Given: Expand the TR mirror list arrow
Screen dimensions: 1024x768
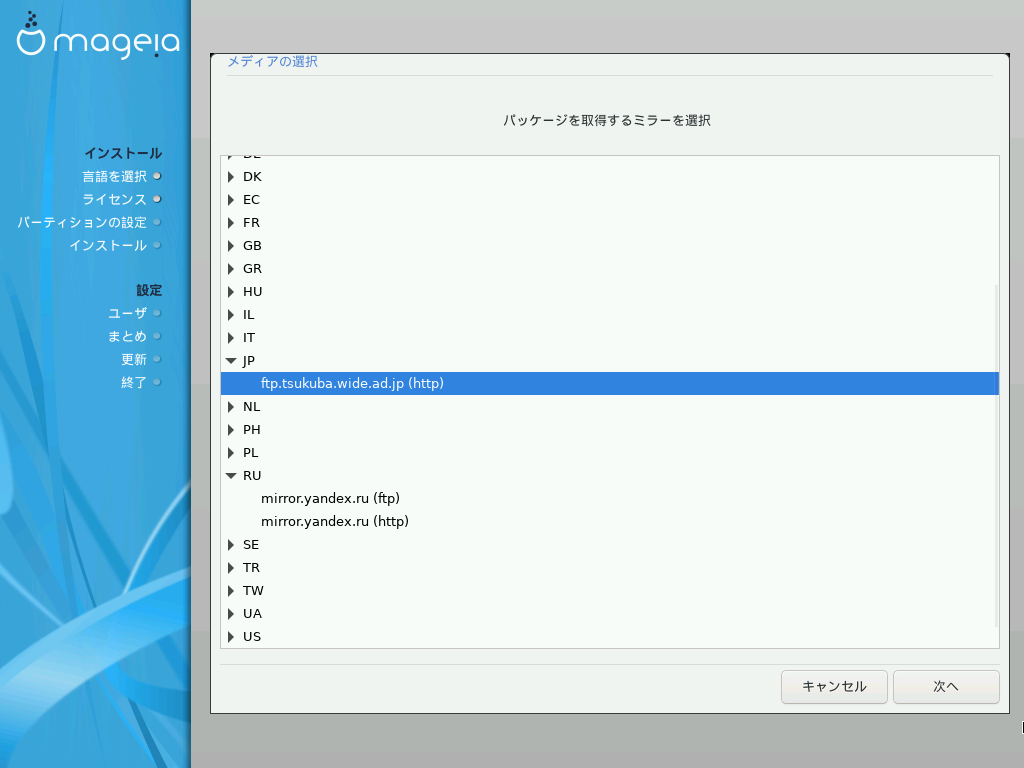Looking at the screenshot, I should (x=231, y=568).
